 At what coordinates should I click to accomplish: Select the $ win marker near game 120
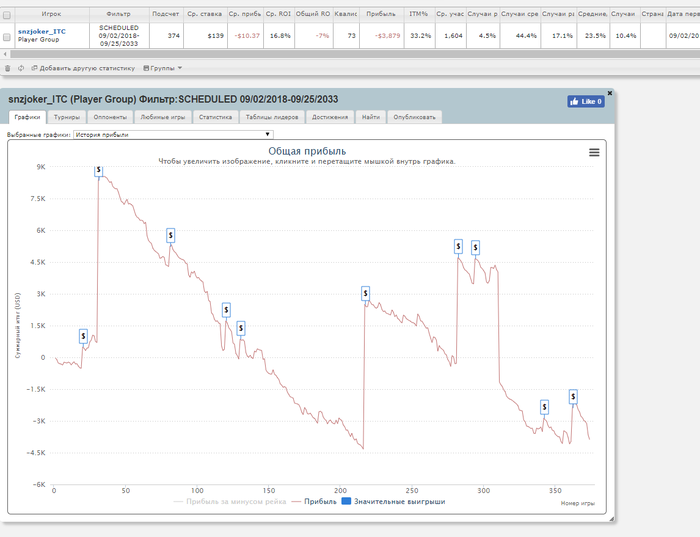tap(226, 310)
